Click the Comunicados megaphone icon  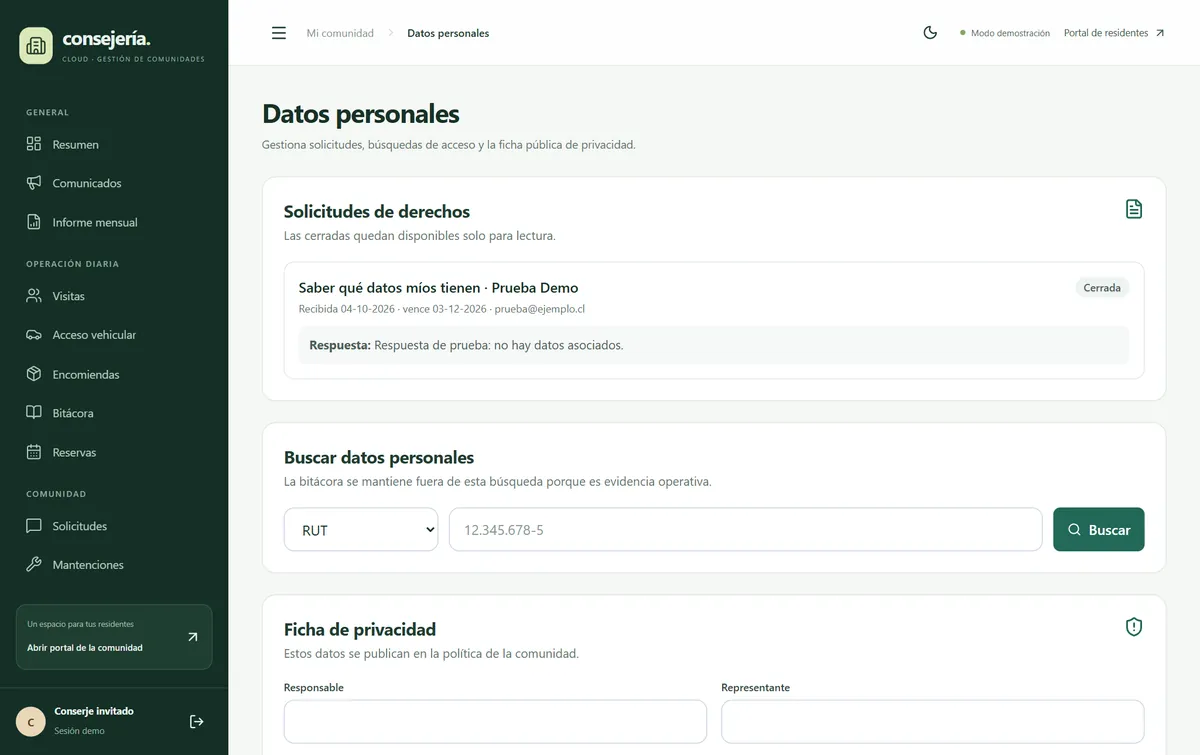click(x=34, y=183)
